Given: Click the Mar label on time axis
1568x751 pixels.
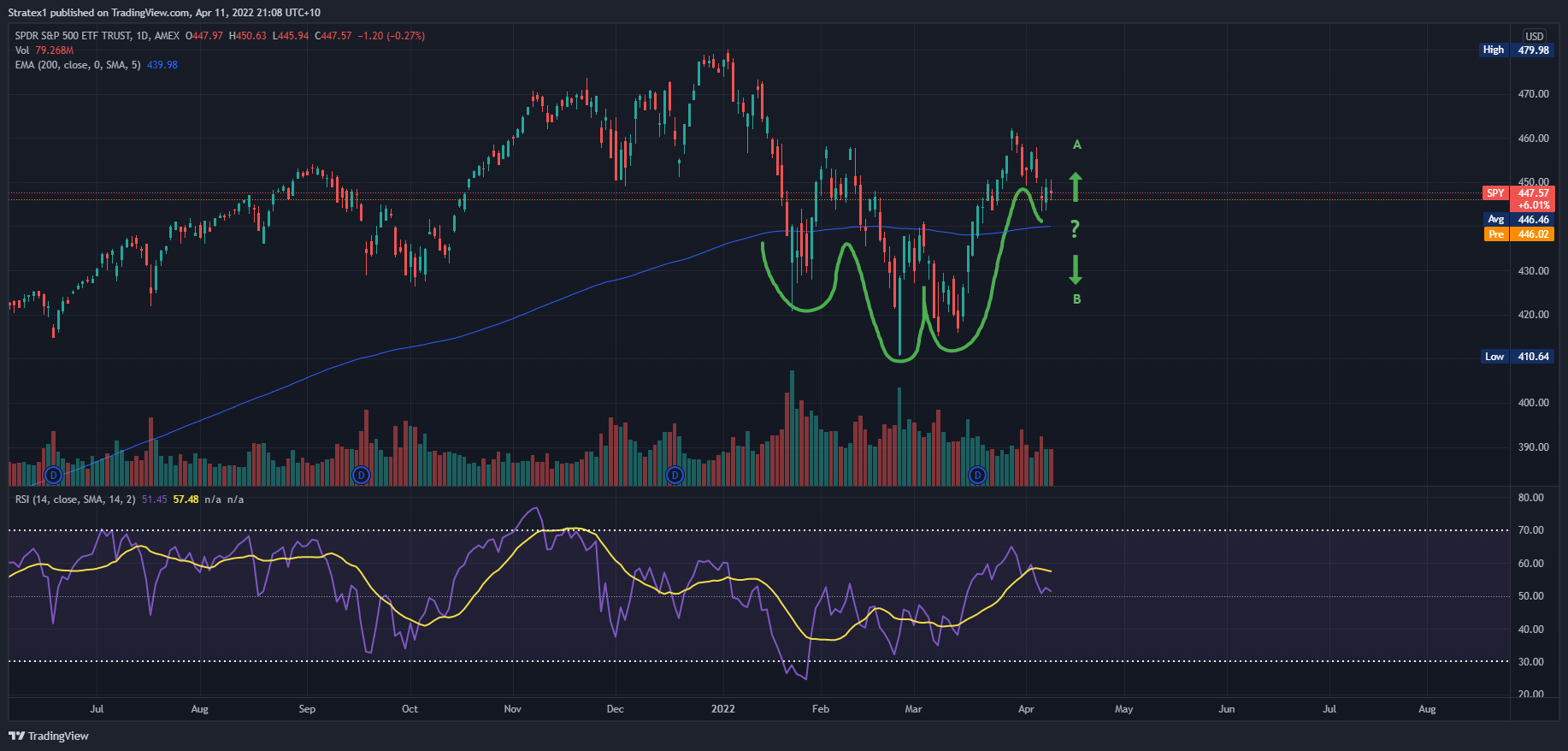Looking at the screenshot, I should coord(914,709).
